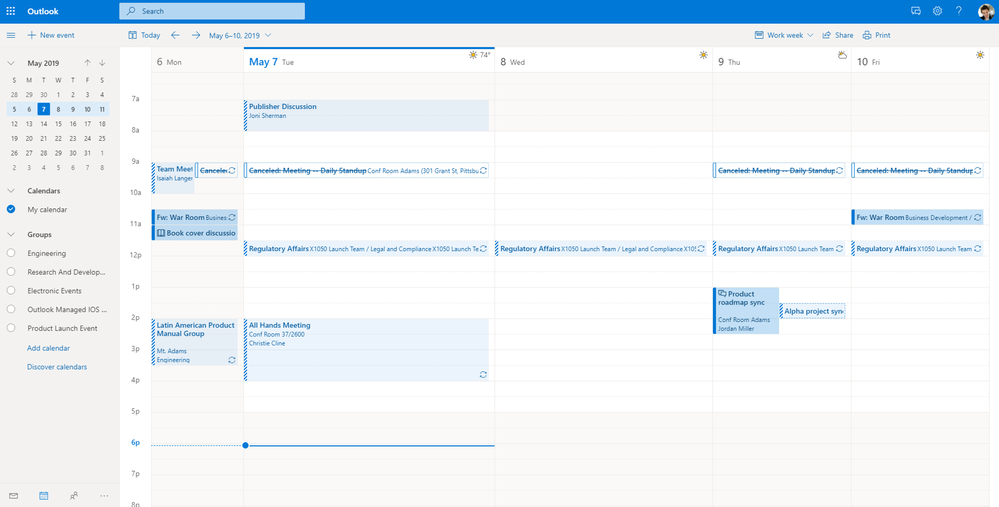This screenshot has height=507, width=999.
Task: Click the Share menu item
Action: 838,35
